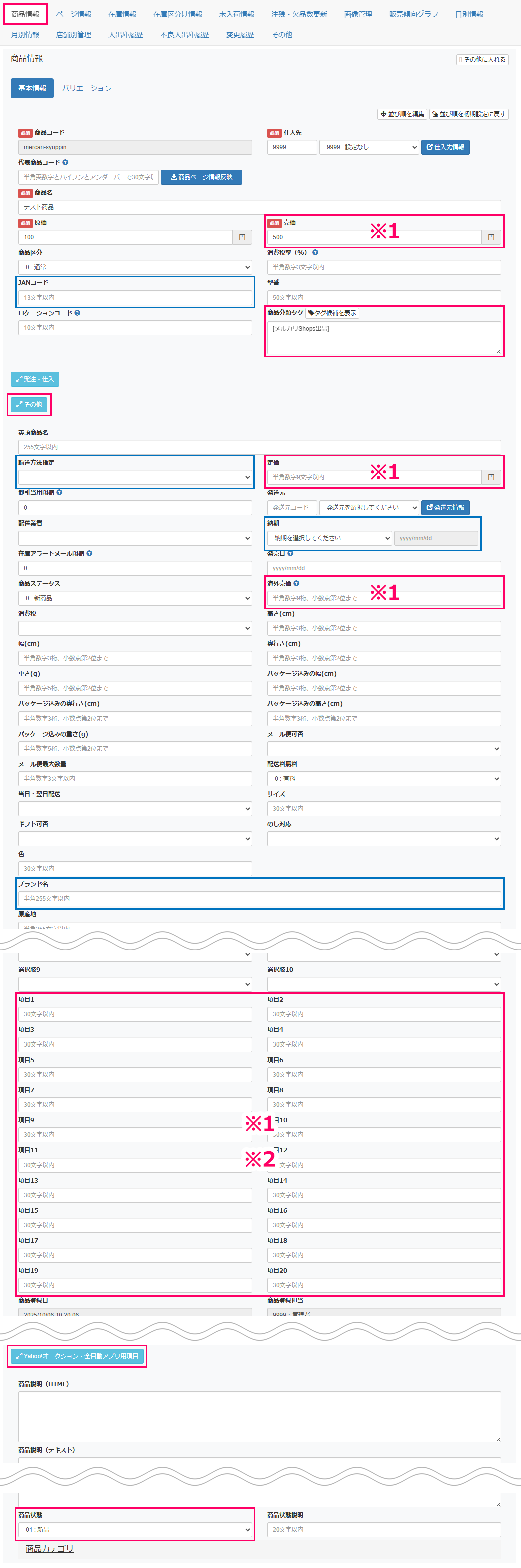The height and width of the screenshot is (1568, 521).
Task: Toggle Yahoo!オークション・全自動アプリ用項目 section
Action: (77, 1356)
